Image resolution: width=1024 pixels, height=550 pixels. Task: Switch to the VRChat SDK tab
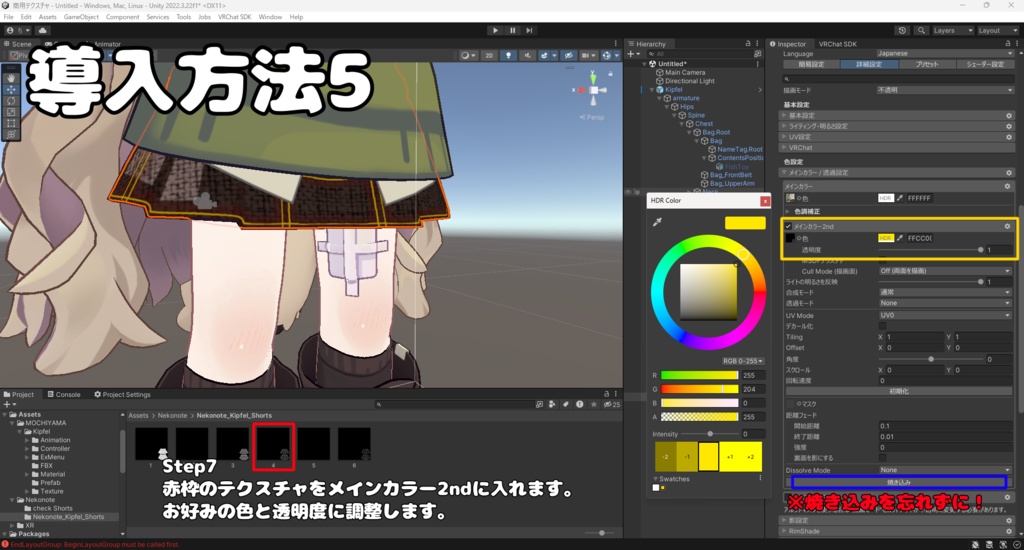837,44
